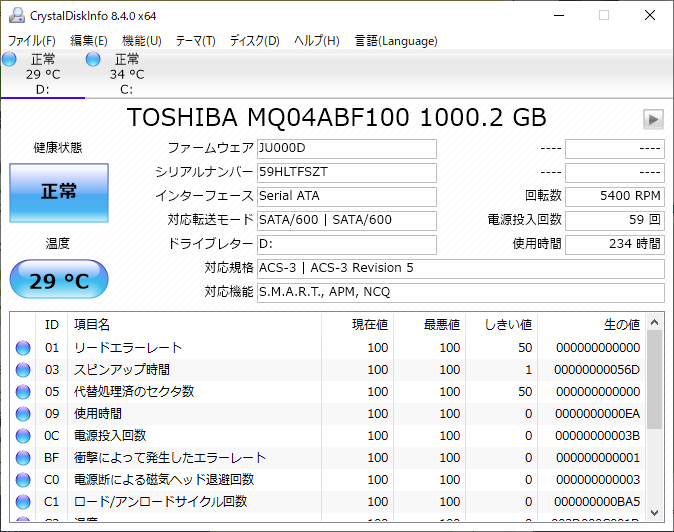The image size is (674, 532).
Task: Minimize the CrystalDiskInfo window
Action: [x=559, y=15]
